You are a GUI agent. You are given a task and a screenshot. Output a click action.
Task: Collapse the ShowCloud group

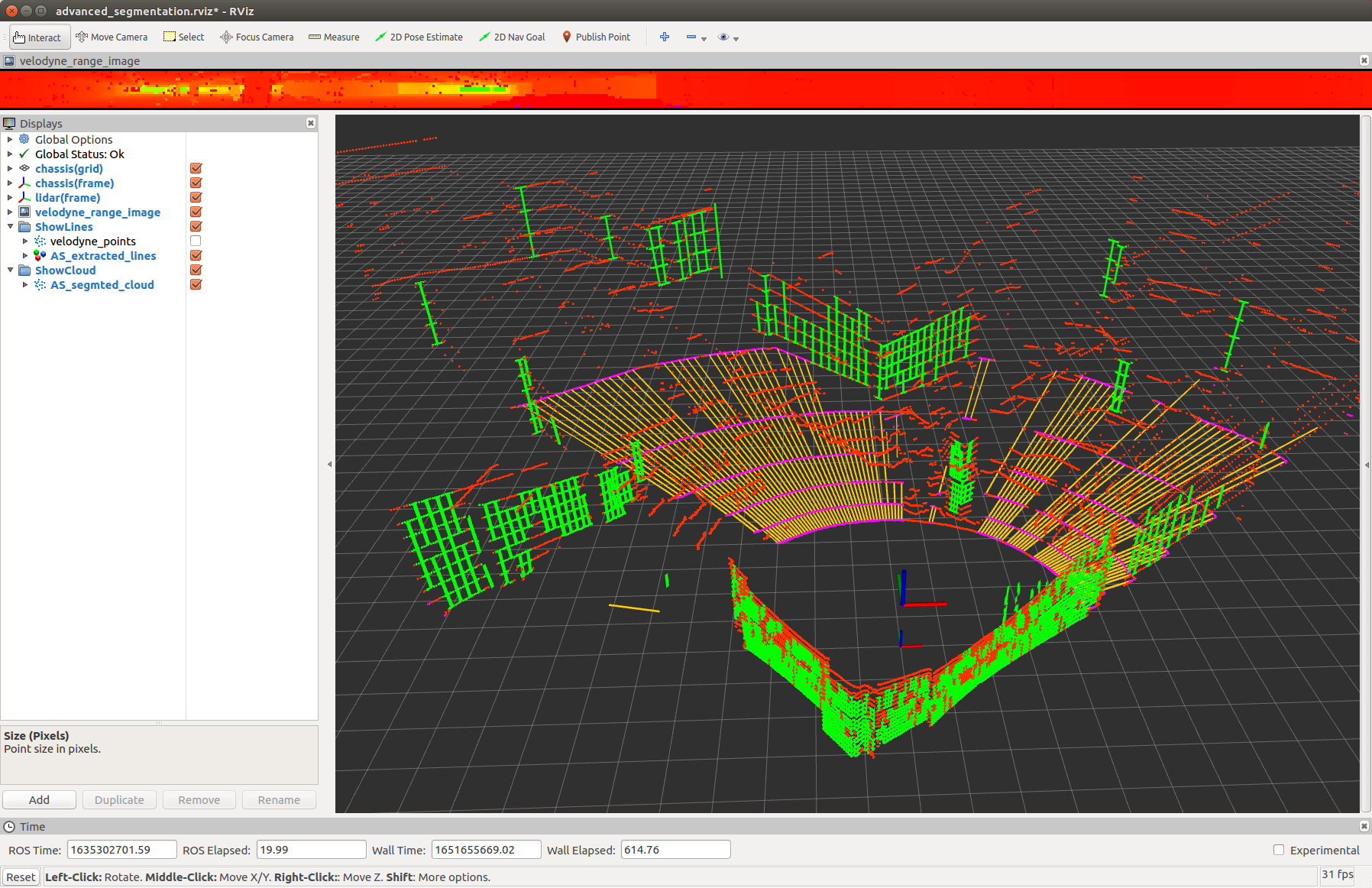tap(10, 270)
